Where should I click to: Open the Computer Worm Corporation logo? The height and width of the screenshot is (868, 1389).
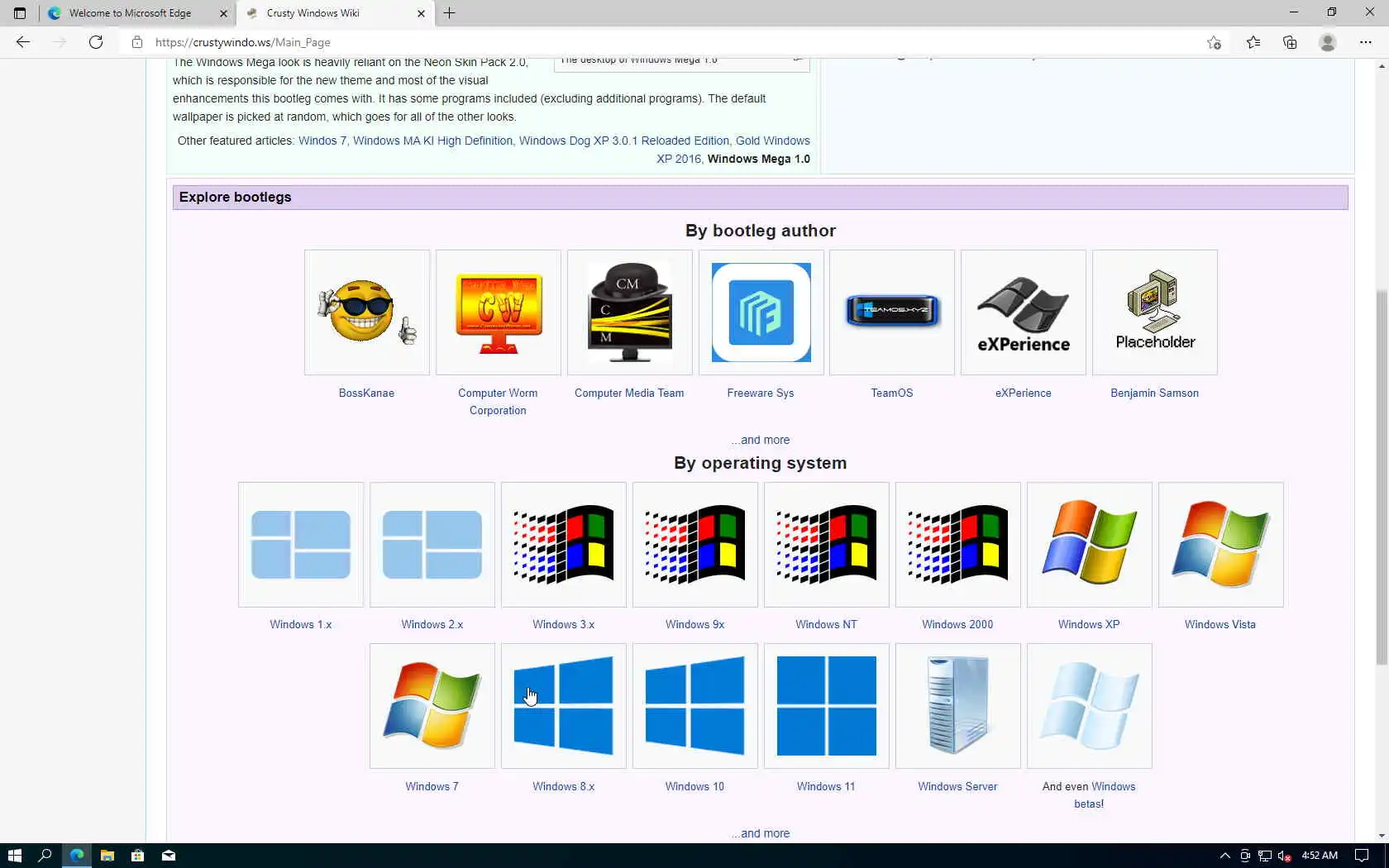(499, 312)
